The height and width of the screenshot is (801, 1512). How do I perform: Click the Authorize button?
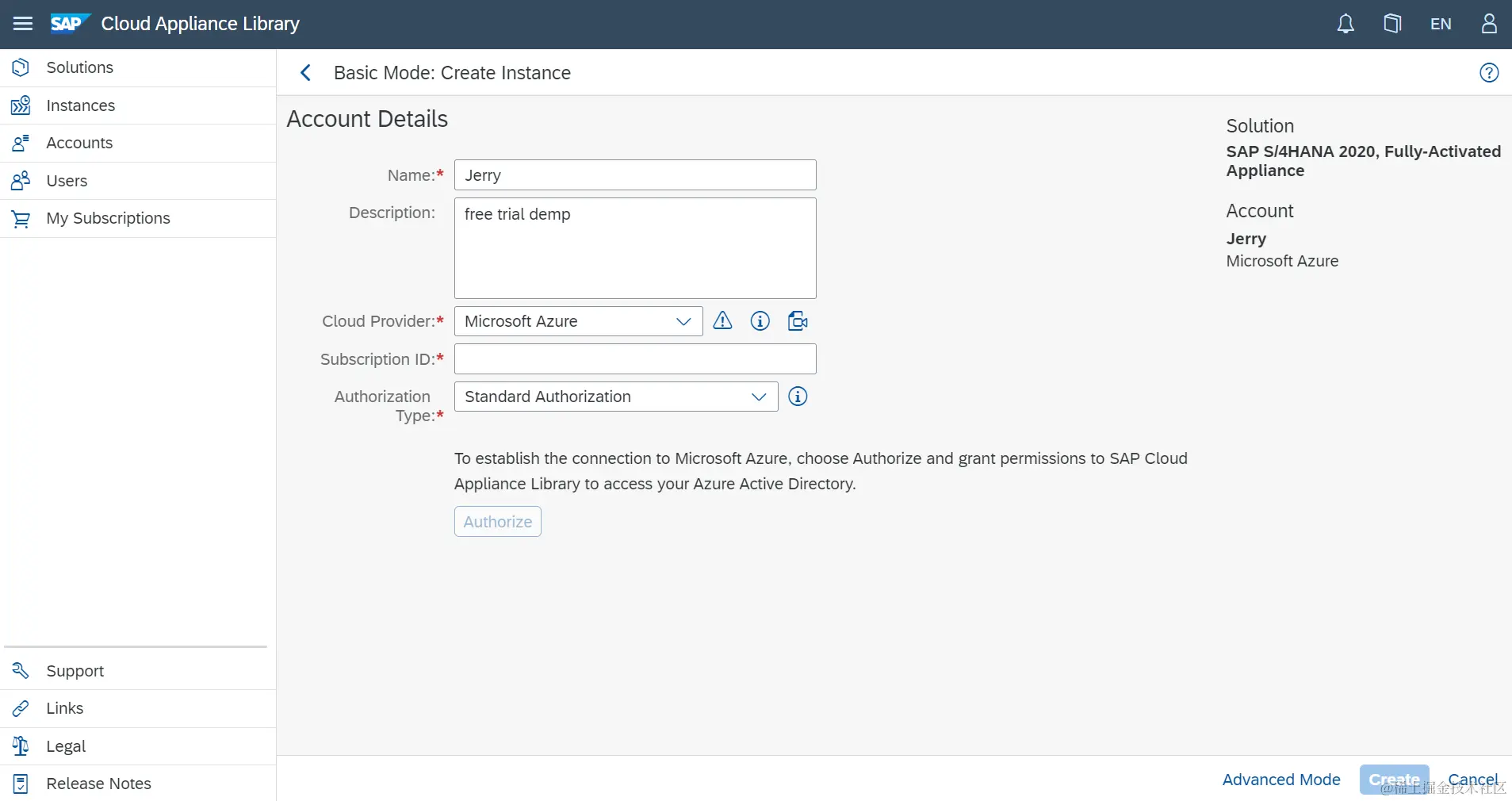498,522
